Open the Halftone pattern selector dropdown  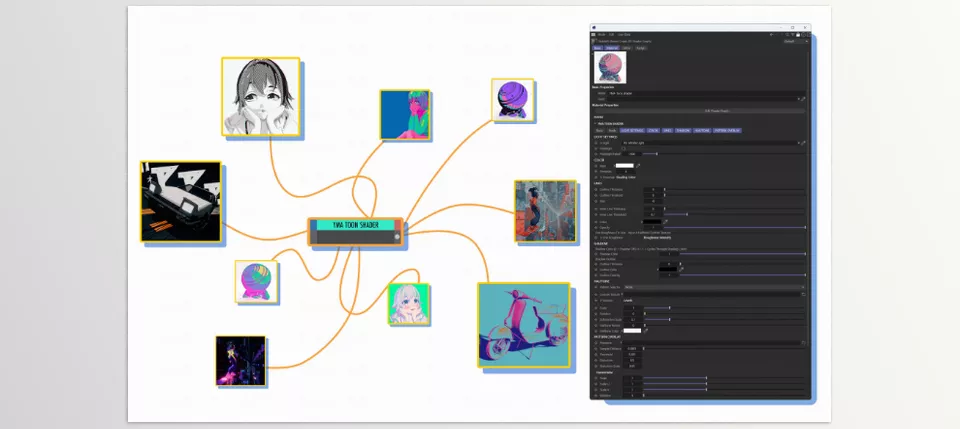(713, 287)
